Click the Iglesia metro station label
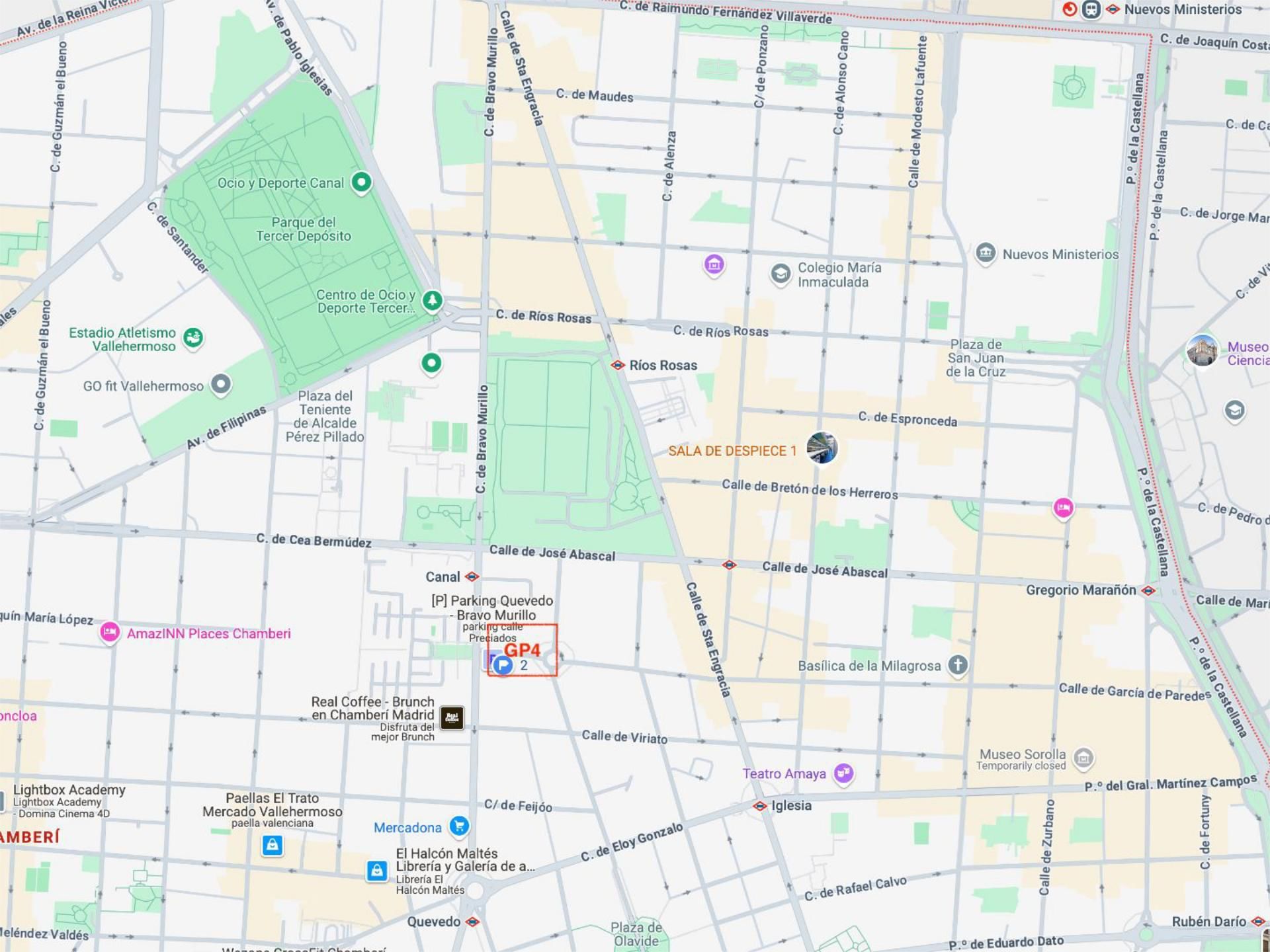 coord(790,805)
